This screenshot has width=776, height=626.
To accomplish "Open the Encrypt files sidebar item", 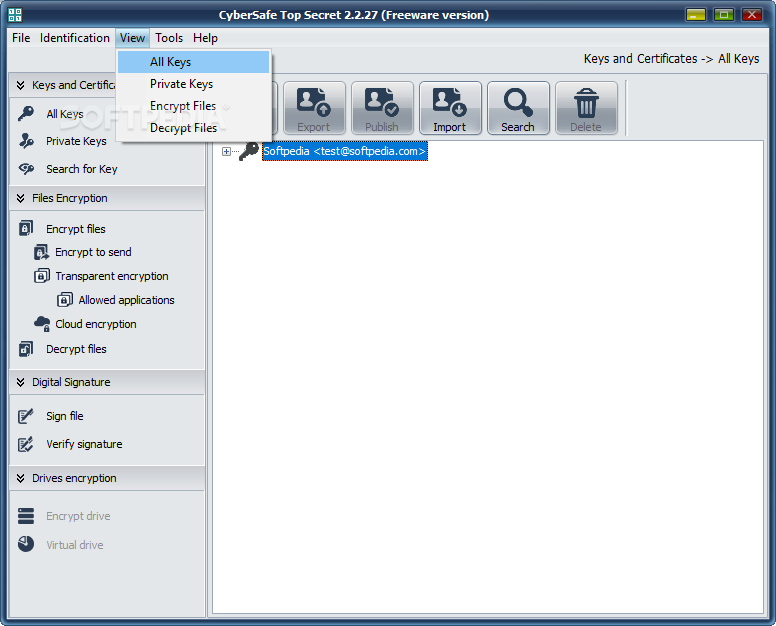I will (76, 229).
